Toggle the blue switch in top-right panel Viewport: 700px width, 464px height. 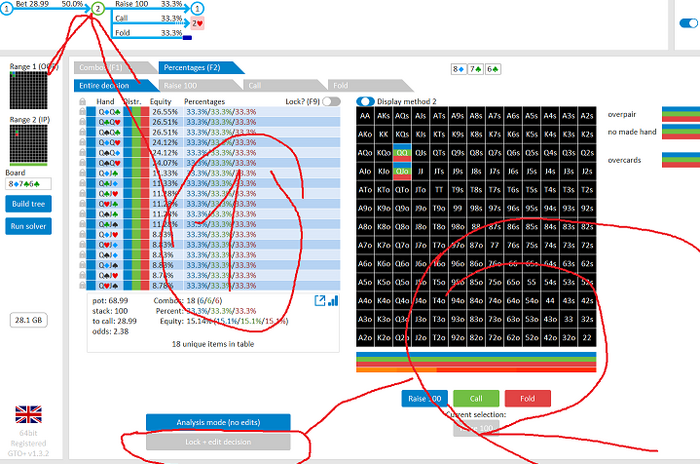point(689,23)
